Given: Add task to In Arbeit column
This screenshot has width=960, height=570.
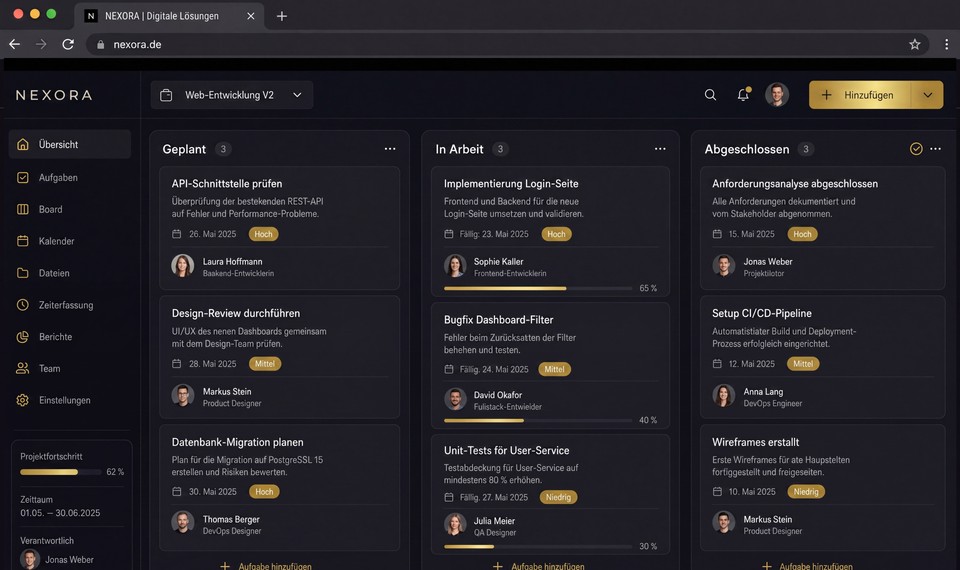Looking at the screenshot, I should tap(539, 566).
